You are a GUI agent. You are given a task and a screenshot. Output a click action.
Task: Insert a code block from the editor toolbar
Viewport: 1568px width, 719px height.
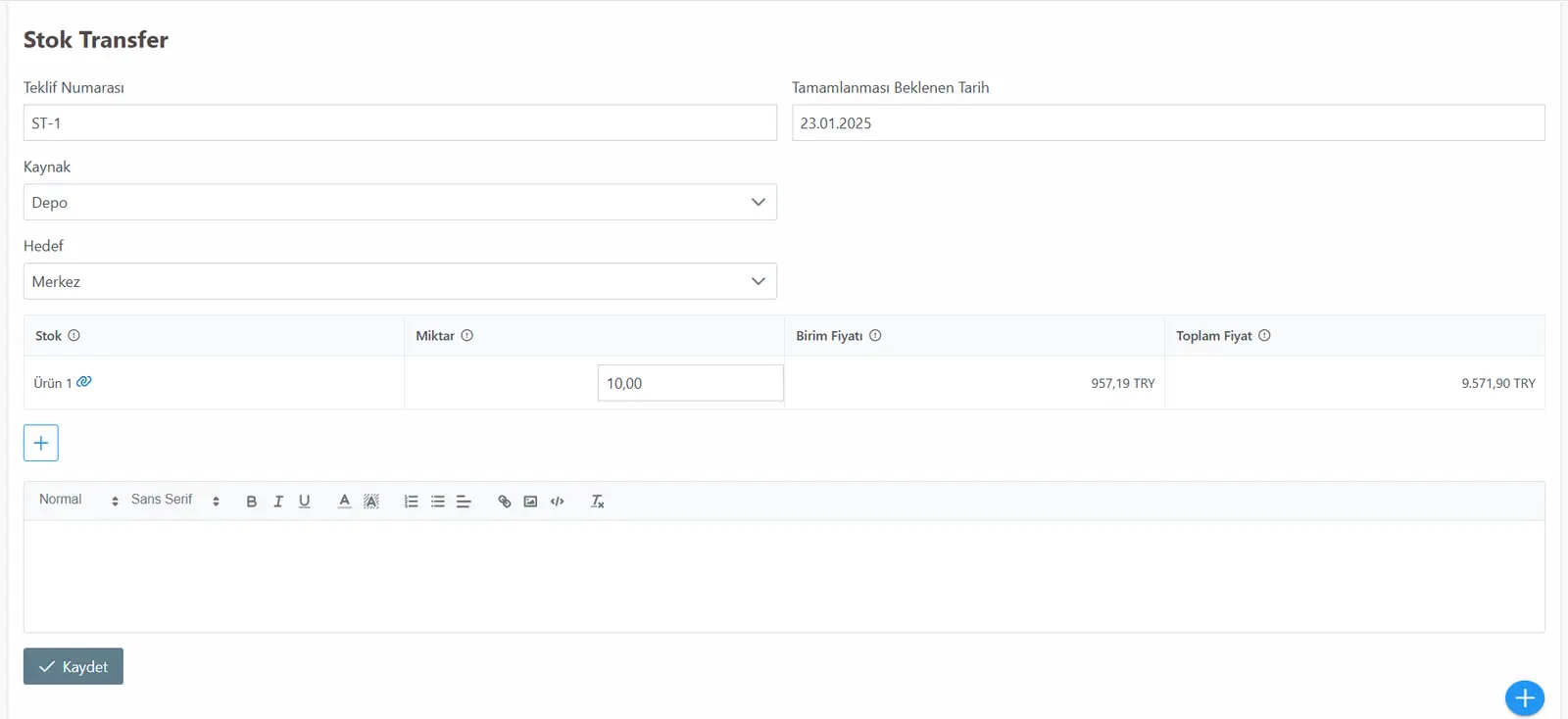point(558,501)
